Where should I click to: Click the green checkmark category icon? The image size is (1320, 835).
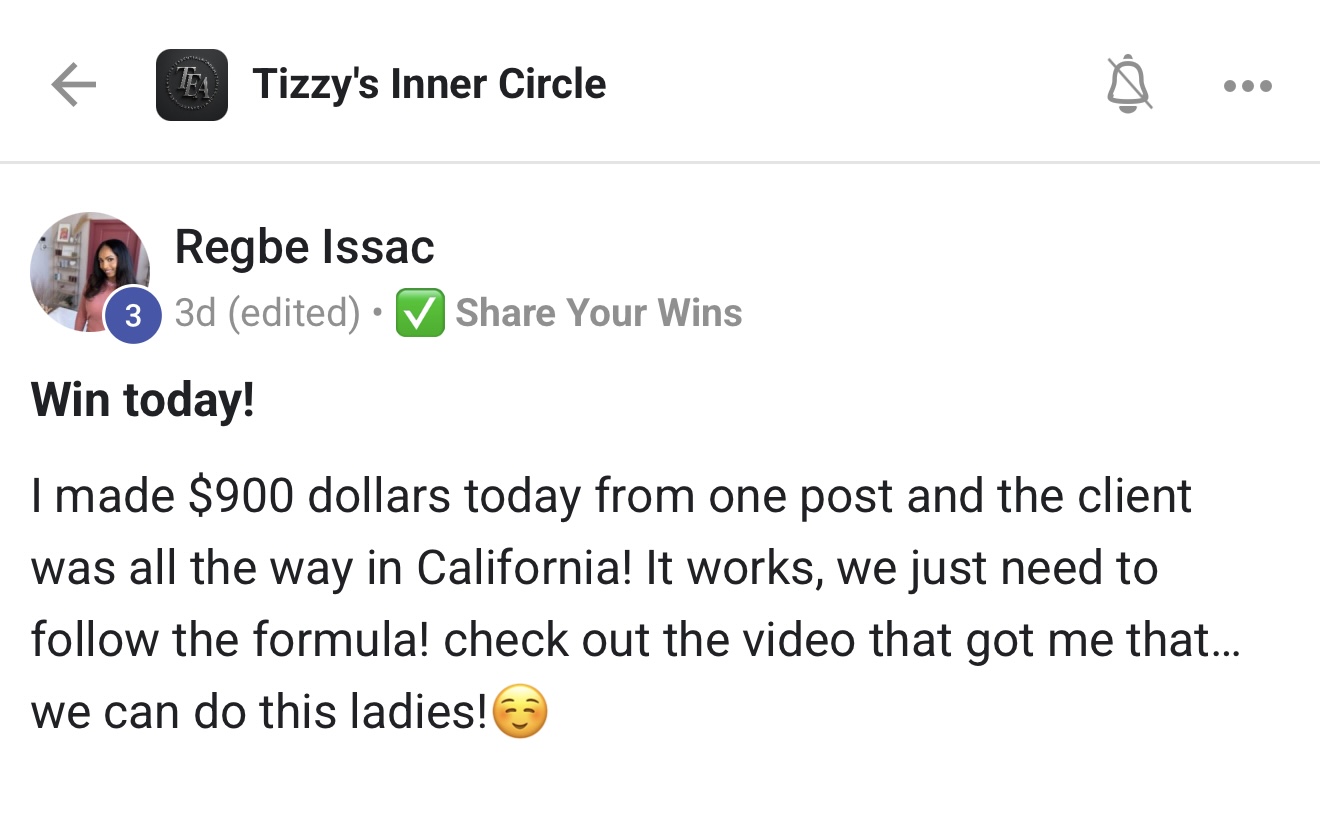tap(420, 313)
